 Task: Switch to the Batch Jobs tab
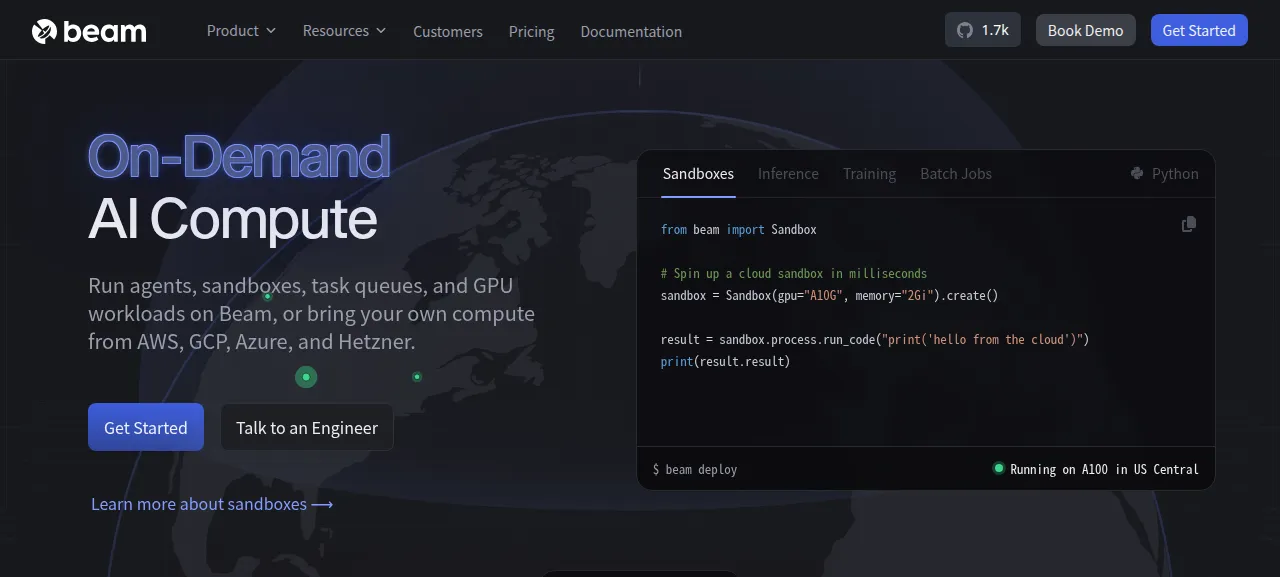[956, 173]
